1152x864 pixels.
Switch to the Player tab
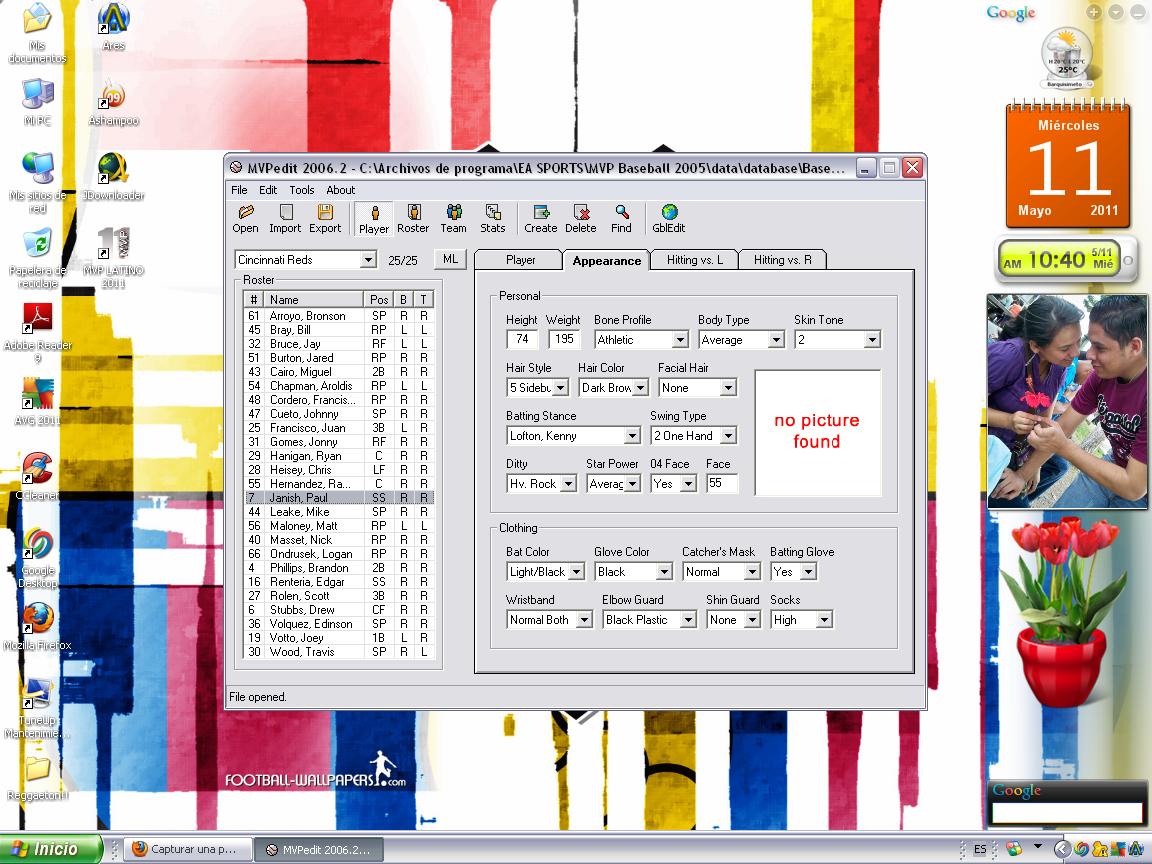(x=520, y=259)
